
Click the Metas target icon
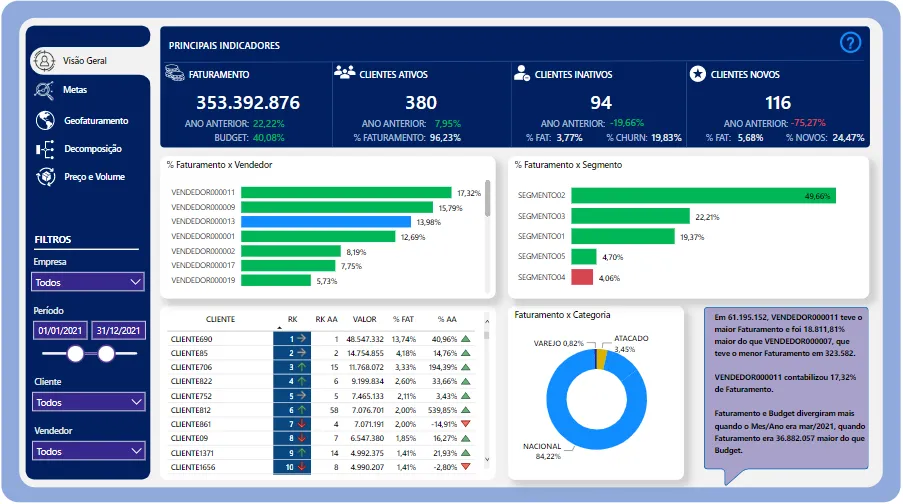(x=44, y=90)
